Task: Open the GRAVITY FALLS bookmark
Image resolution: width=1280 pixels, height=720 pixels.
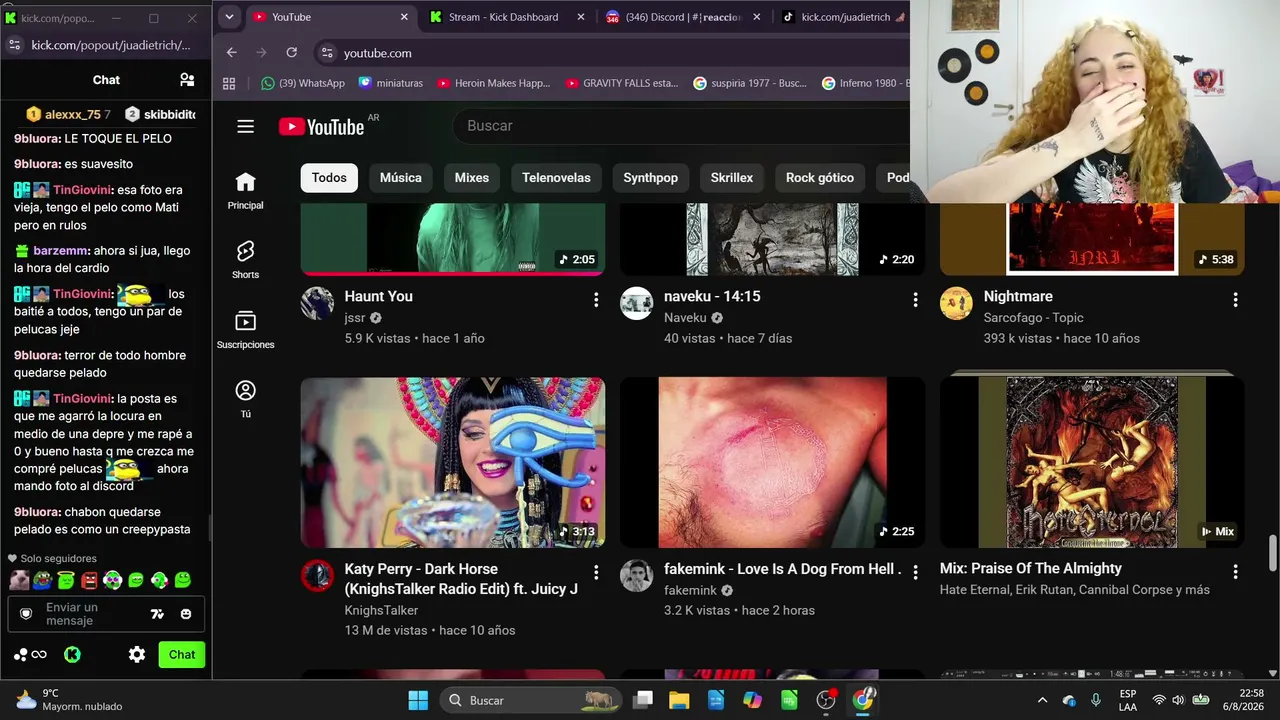Action: click(622, 83)
